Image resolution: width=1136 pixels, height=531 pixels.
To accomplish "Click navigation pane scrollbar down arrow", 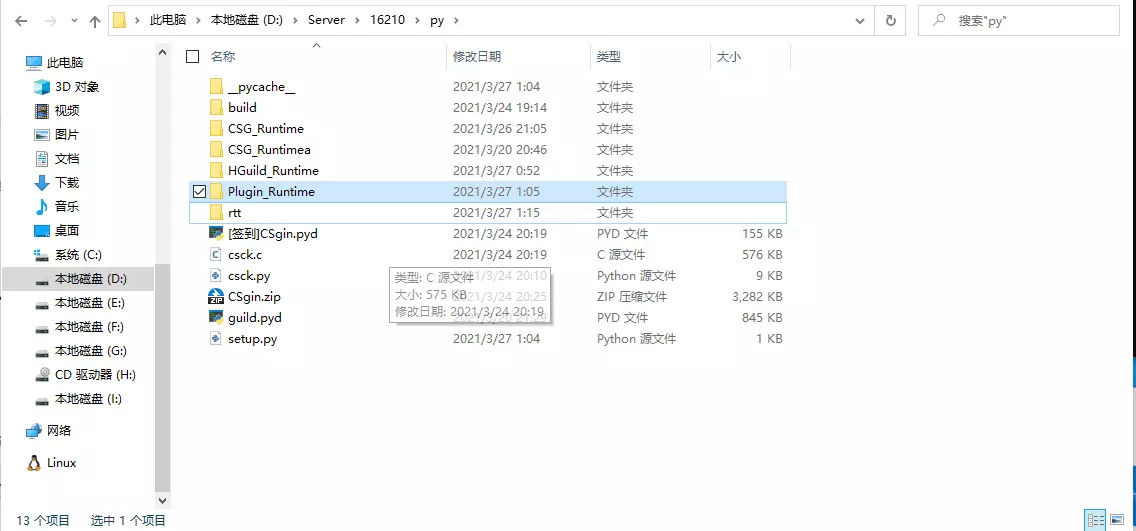I will pos(162,500).
